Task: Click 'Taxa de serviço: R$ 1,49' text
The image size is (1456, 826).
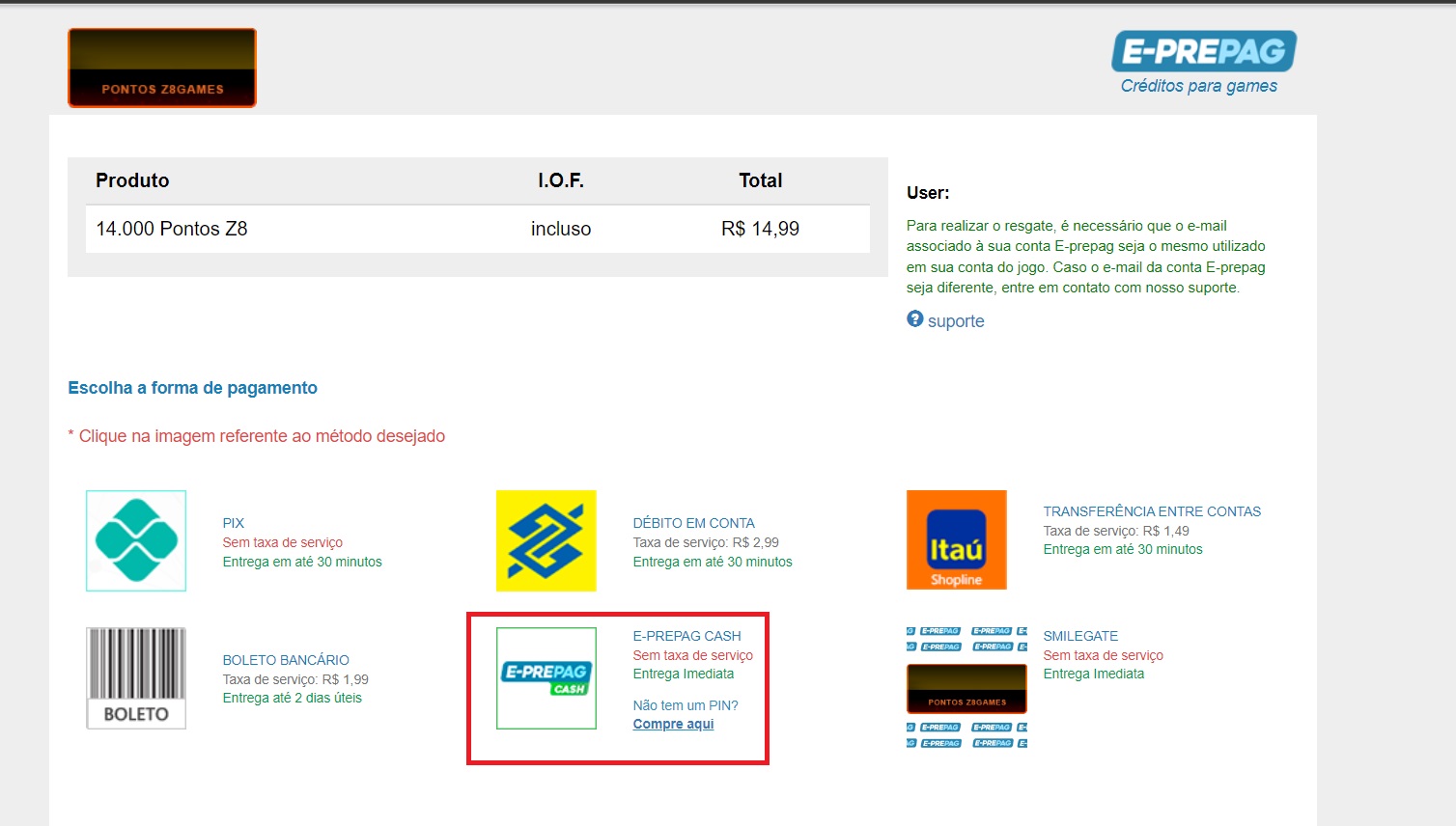Action: click(1116, 531)
